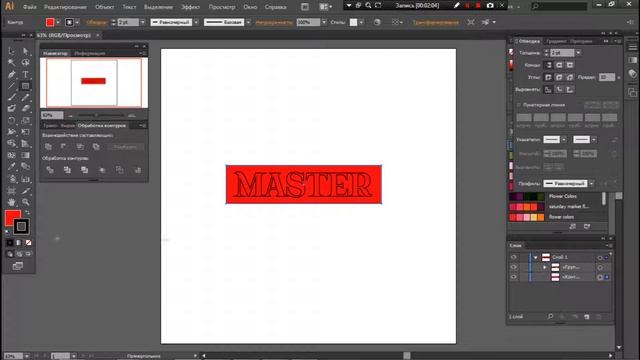Click target circle of the group sublayer
This screenshot has height=360, width=640.
(x=600, y=267)
